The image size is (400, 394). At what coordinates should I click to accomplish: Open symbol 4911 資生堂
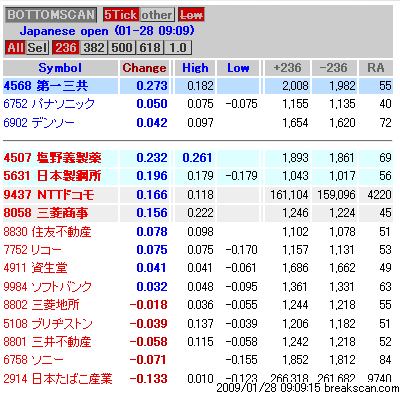[x=35, y=268]
